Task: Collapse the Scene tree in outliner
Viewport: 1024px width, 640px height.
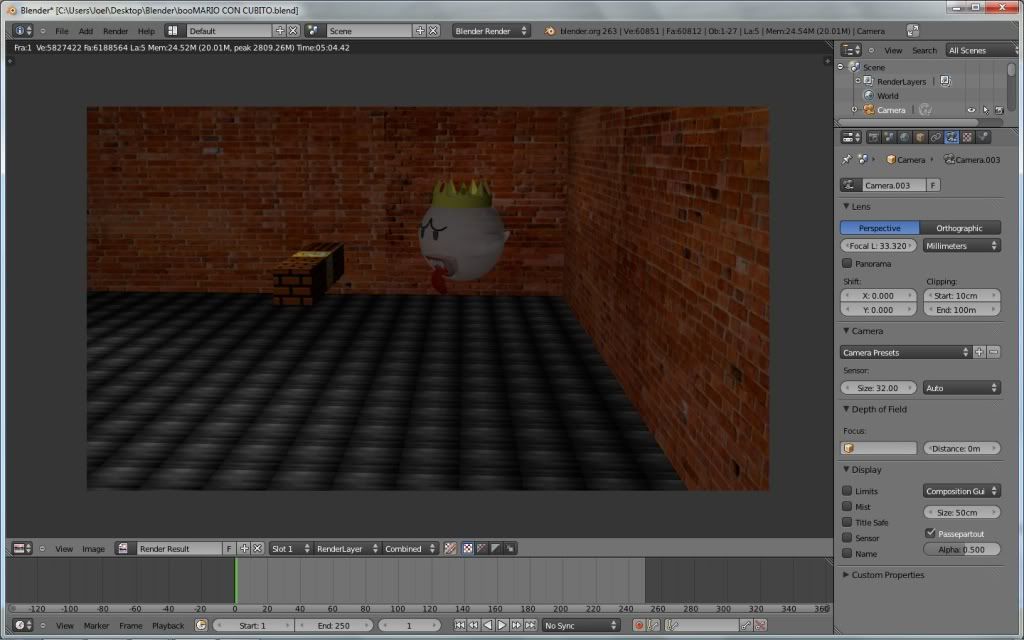Action: point(840,67)
